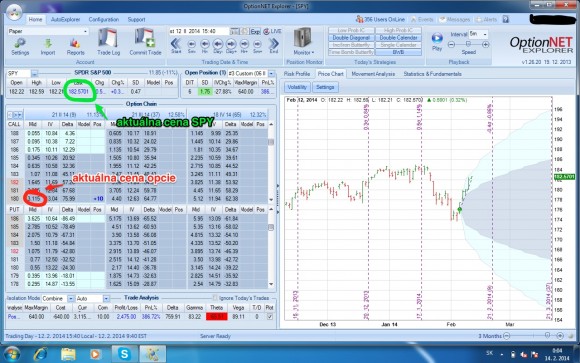Select the Low Prob IC strategy
Screen dimensions: 580x363
(351, 30)
